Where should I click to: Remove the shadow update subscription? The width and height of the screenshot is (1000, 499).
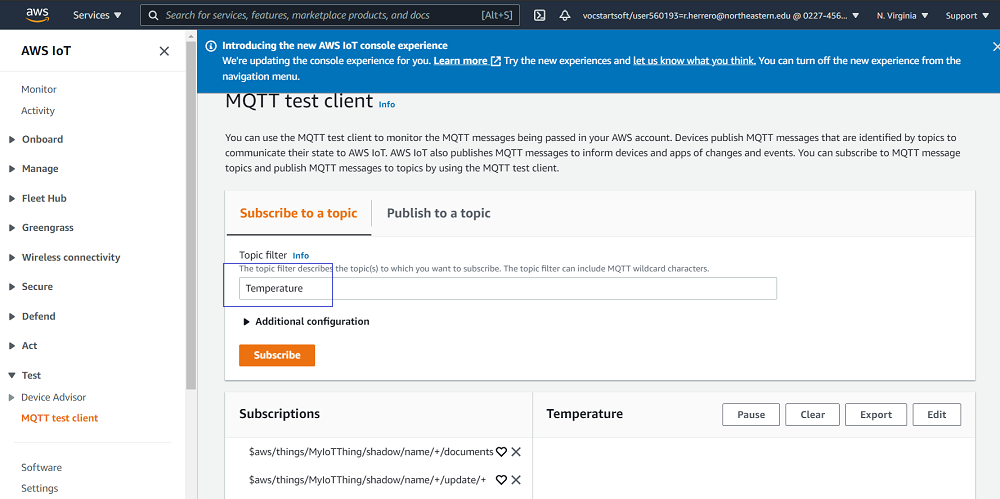coord(516,480)
